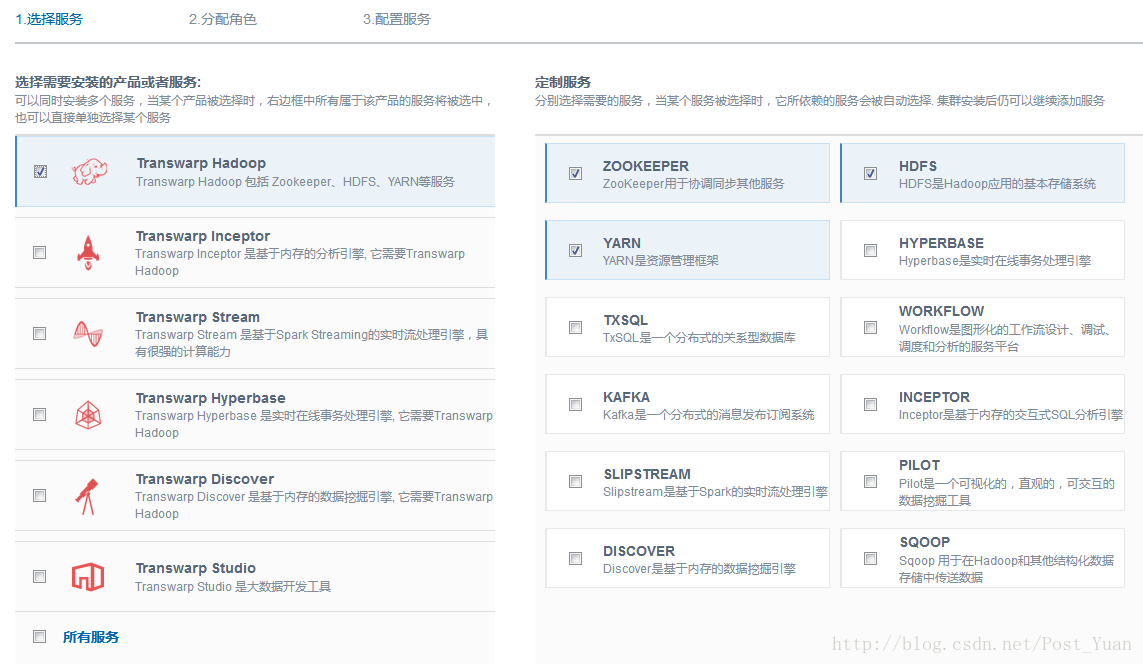Click the Transwarp Hadoop elephant icon
The height and width of the screenshot is (664, 1143).
[x=90, y=172]
